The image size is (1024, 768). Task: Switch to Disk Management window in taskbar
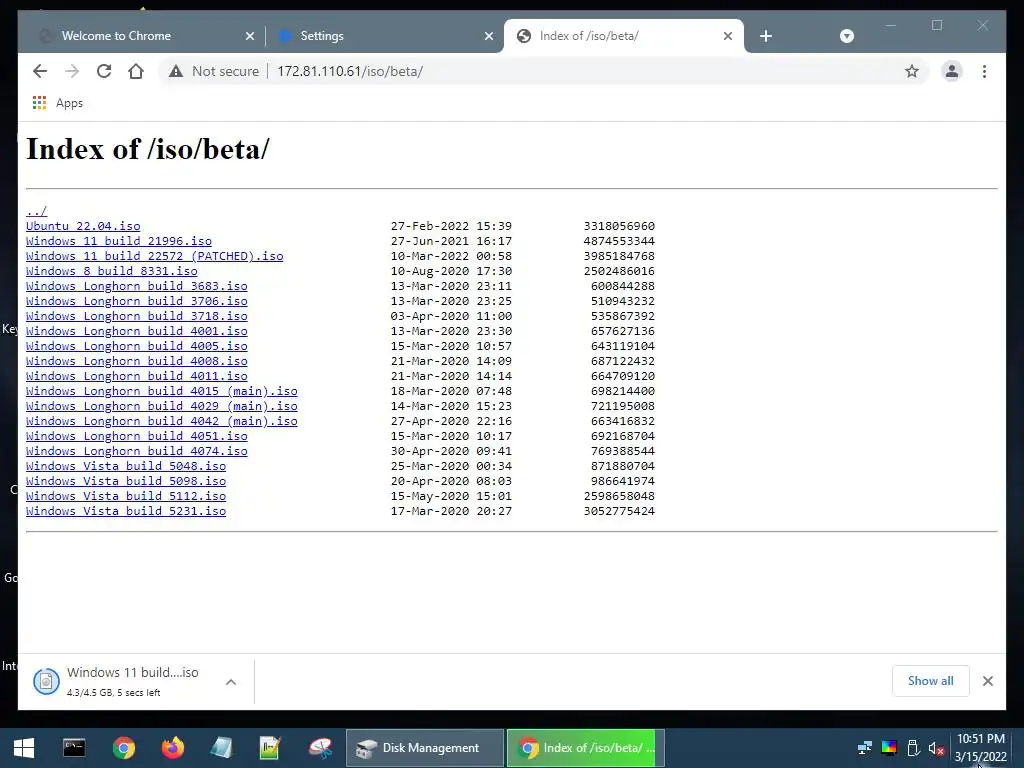(x=424, y=748)
